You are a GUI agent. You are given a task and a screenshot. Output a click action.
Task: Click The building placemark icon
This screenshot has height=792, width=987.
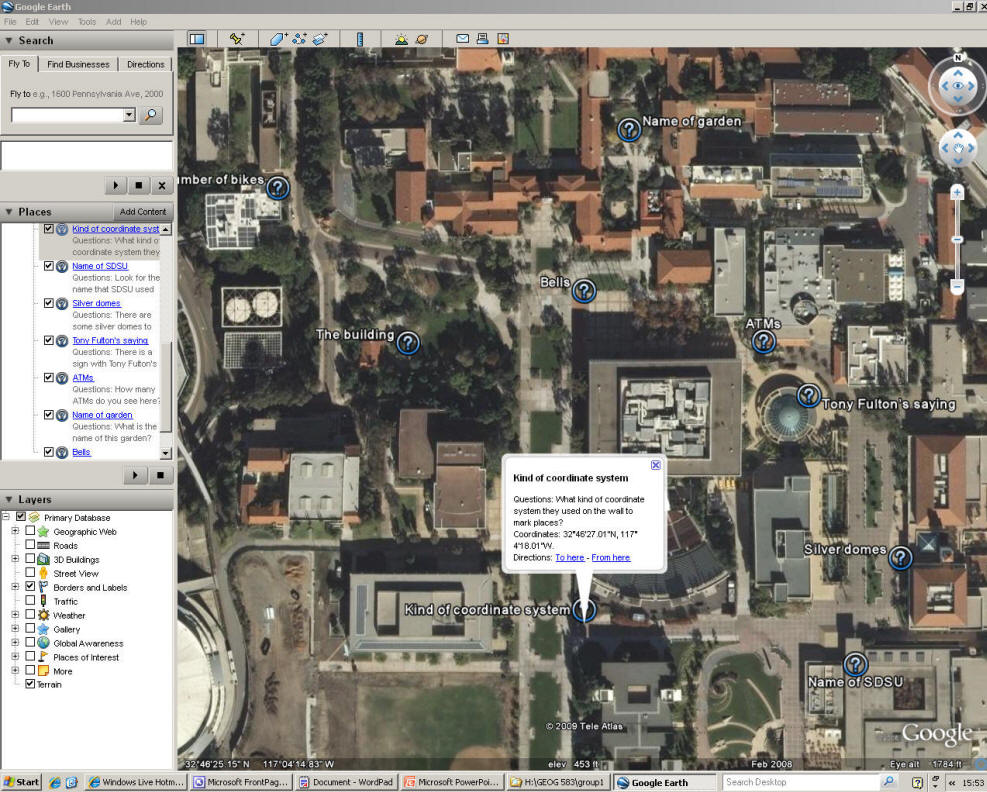point(408,343)
